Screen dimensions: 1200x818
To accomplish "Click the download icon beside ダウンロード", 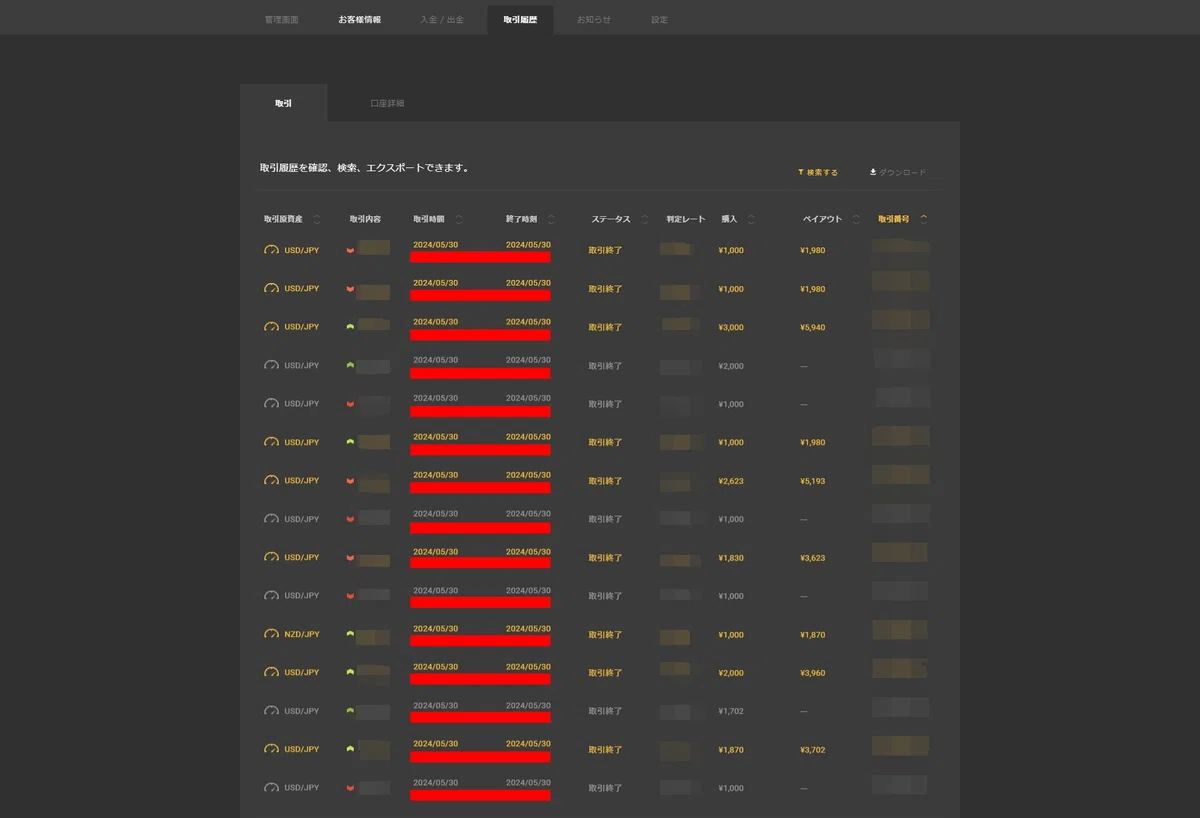I will click(x=873, y=172).
